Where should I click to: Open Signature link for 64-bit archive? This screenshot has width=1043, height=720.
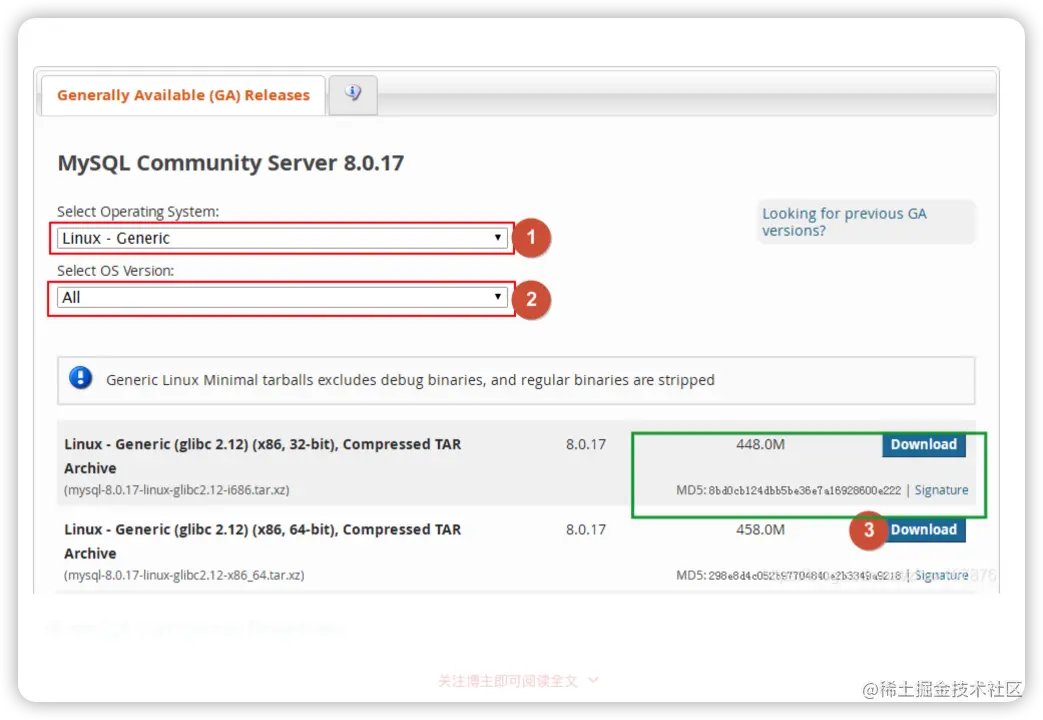click(941, 575)
